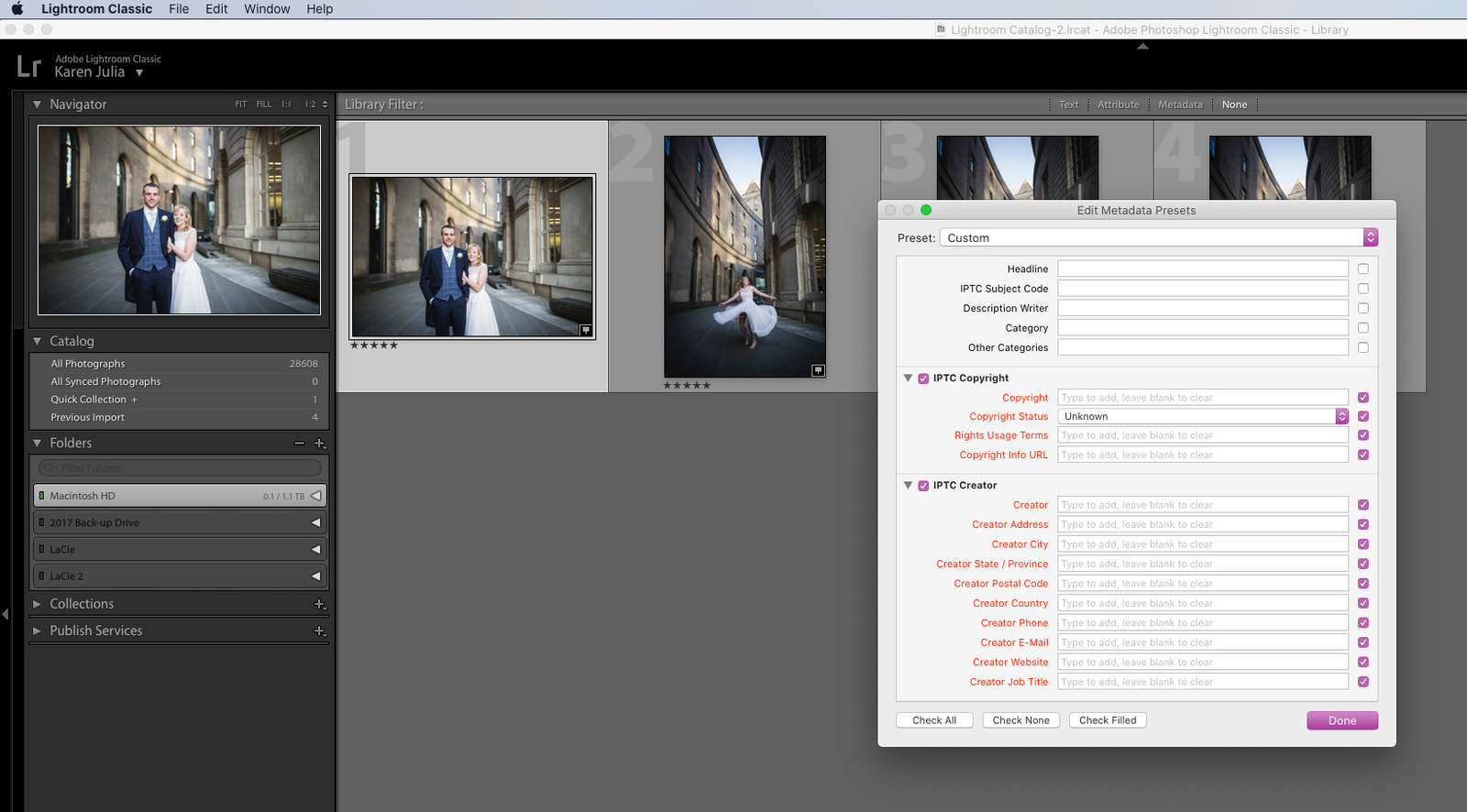Uncheck the IPTC Creator group checkbox
Viewport: 1467px width, 812px height.
(x=923, y=486)
